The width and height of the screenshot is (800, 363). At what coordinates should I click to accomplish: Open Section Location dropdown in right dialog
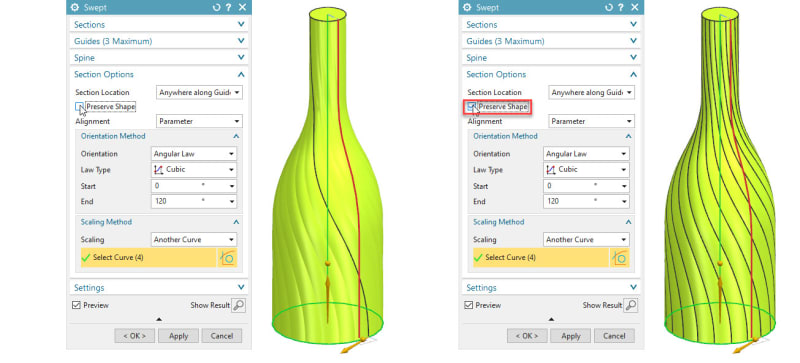(592, 92)
